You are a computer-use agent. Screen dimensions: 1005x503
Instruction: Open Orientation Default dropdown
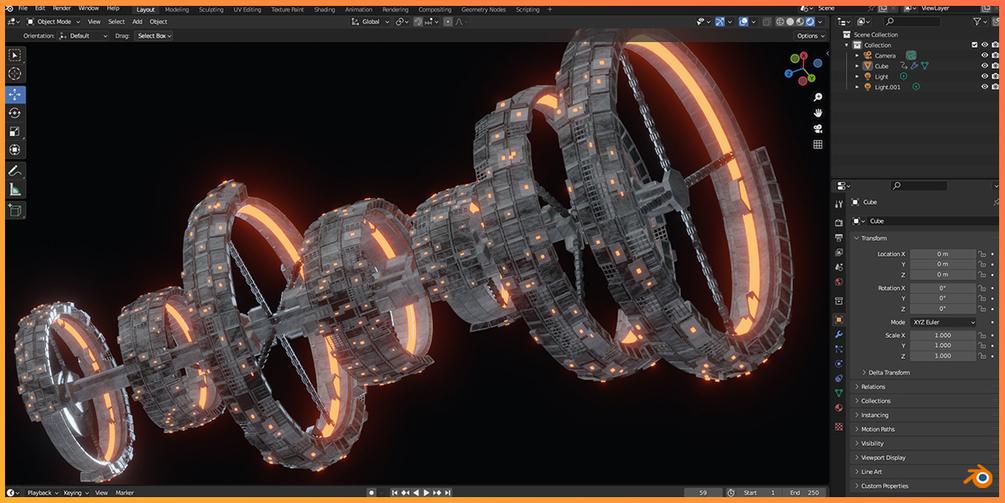tap(83, 36)
